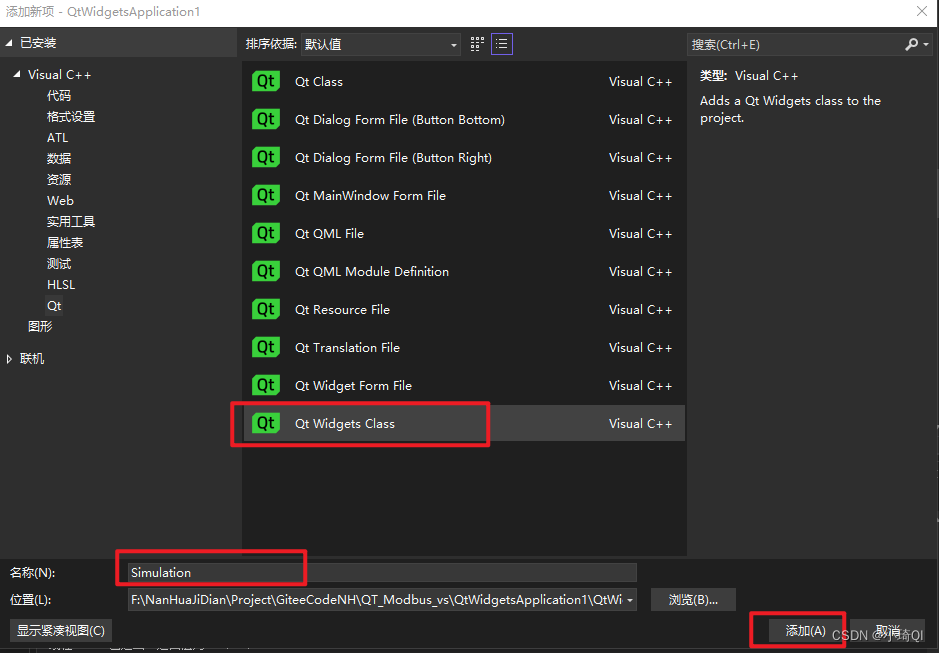939x653 pixels.
Task: Click the 添加(A) button
Action: point(805,631)
